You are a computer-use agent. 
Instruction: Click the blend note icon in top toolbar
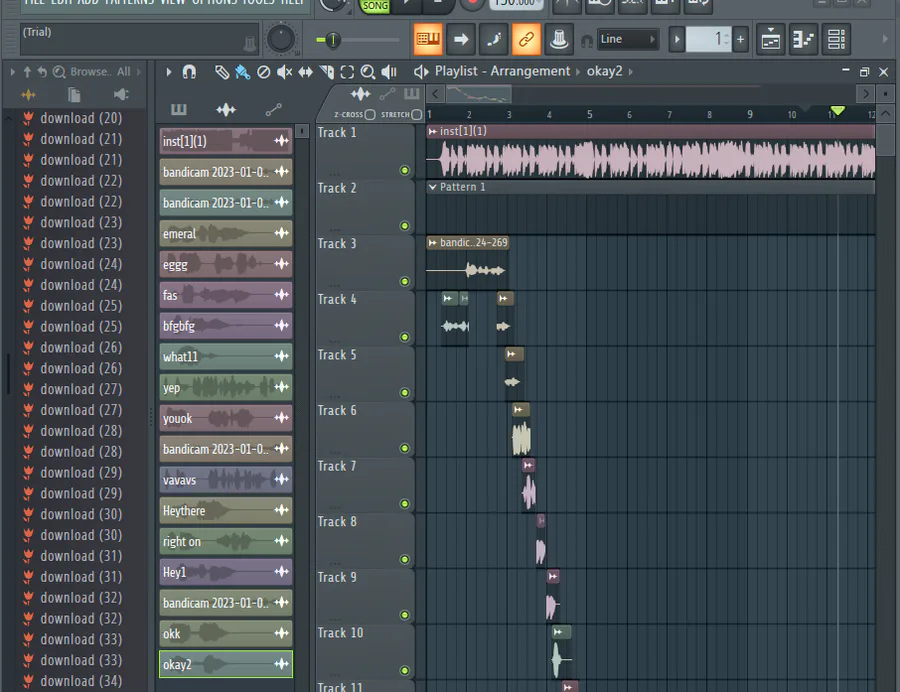pos(494,39)
